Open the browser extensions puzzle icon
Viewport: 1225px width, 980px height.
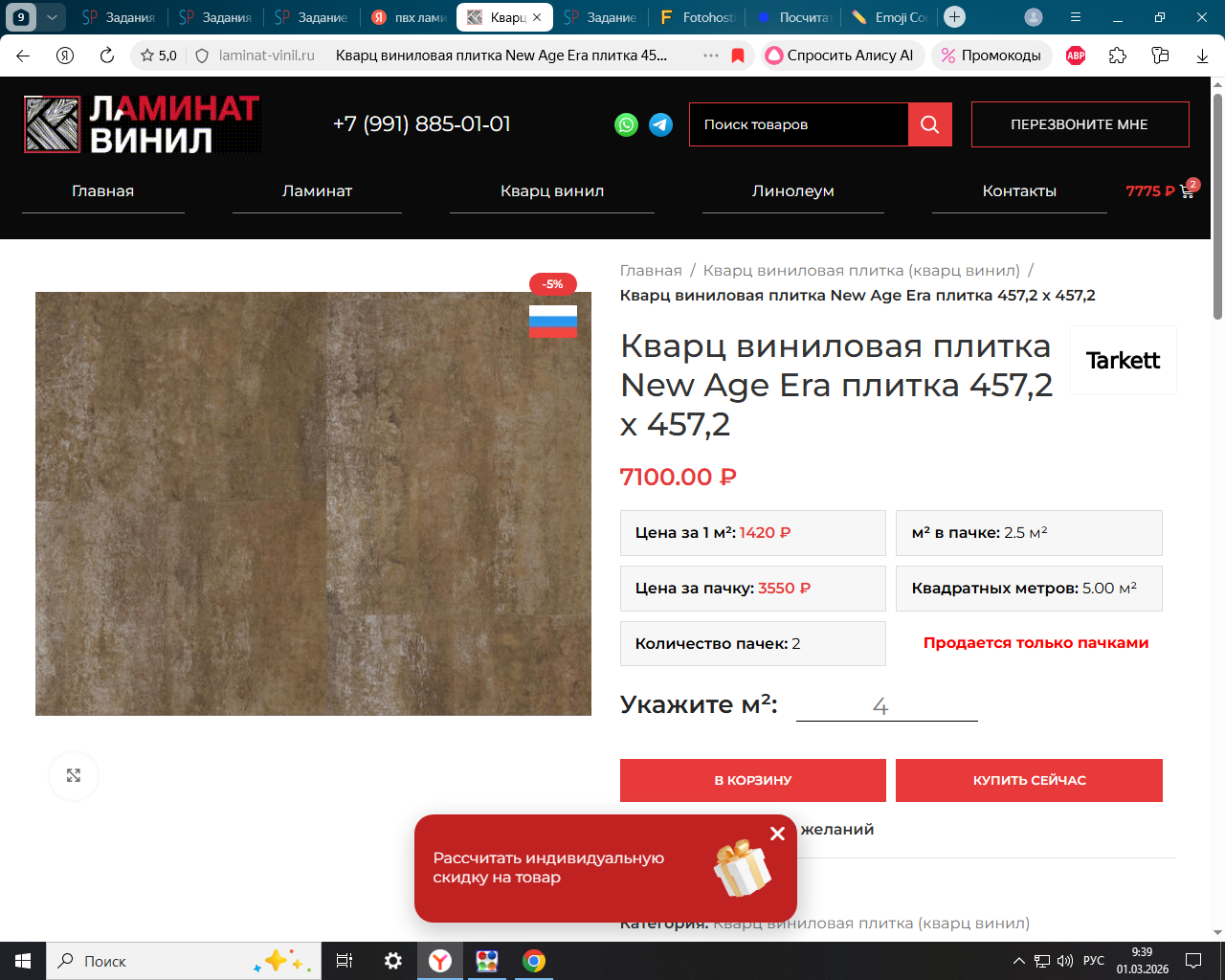click(x=1118, y=56)
